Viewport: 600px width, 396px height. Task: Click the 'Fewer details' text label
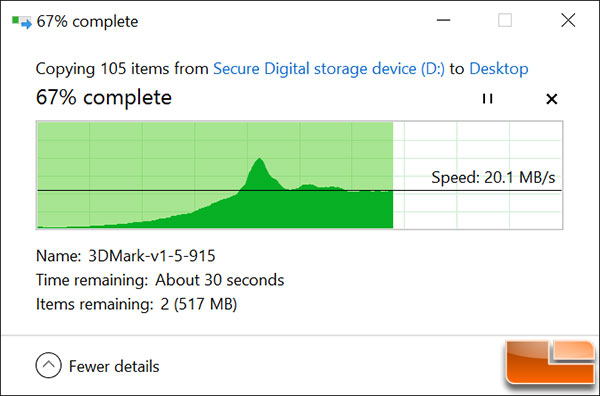[x=114, y=366]
